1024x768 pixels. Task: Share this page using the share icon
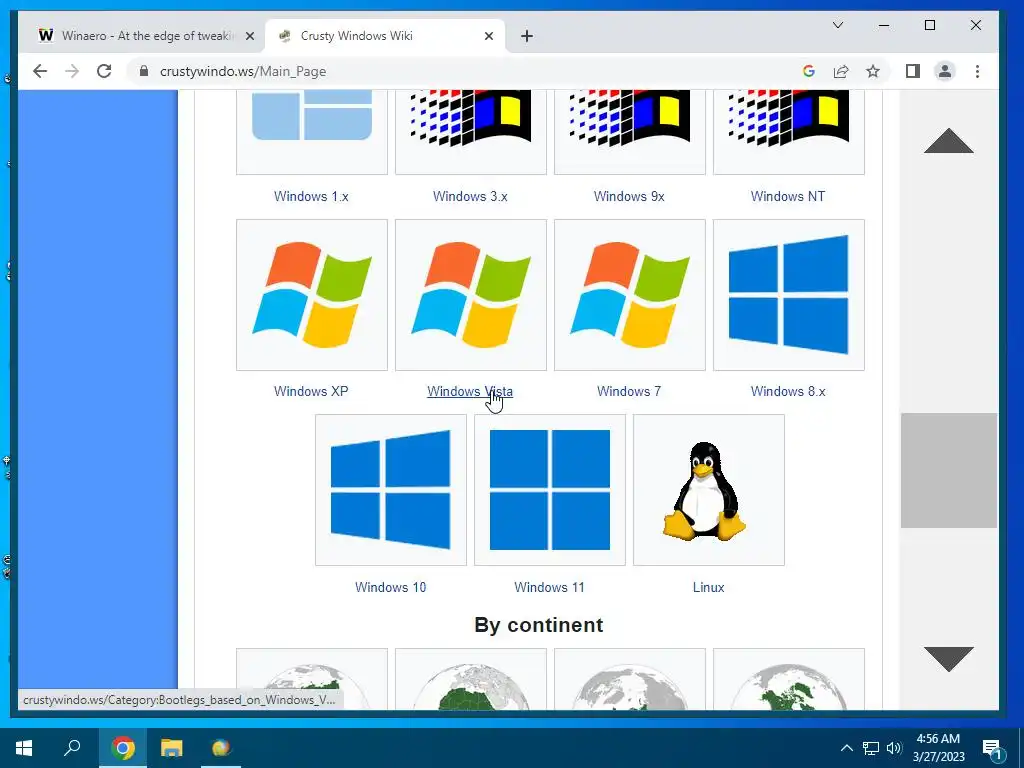tap(840, 71)
